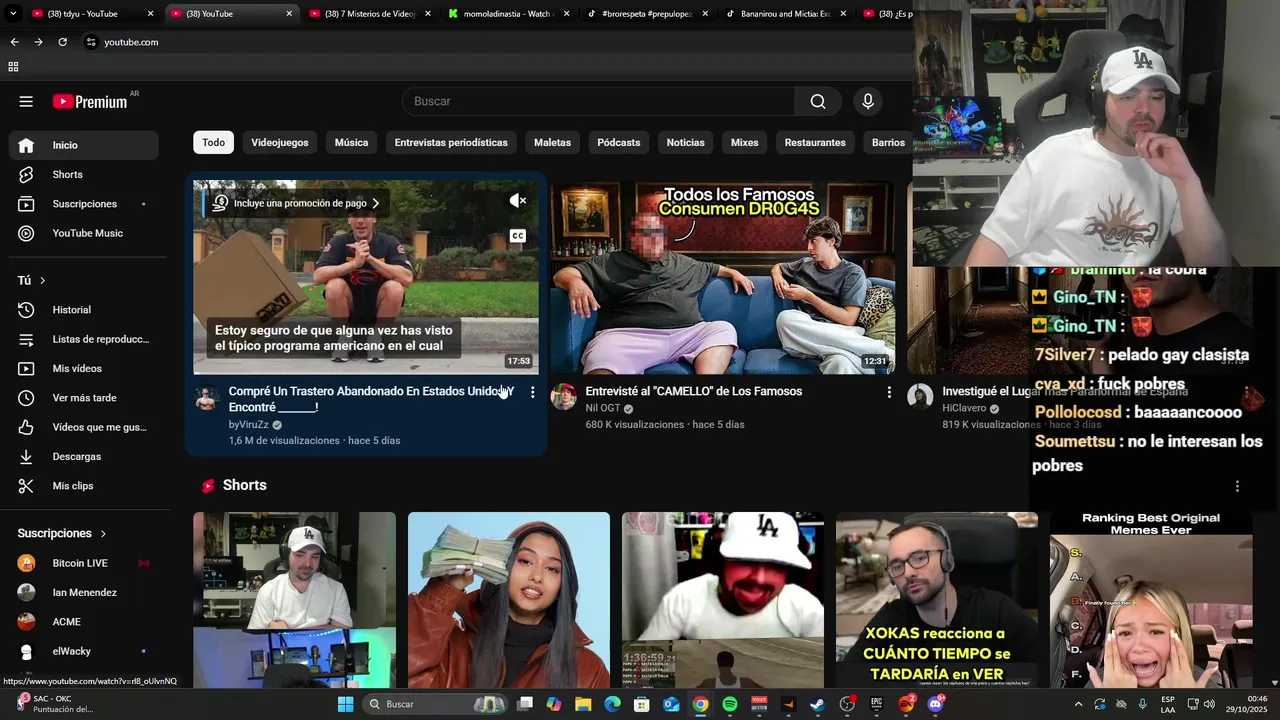The image size is (1280, 720).
Task: Expand the Suscripciones section header
Action: [62, 533]
